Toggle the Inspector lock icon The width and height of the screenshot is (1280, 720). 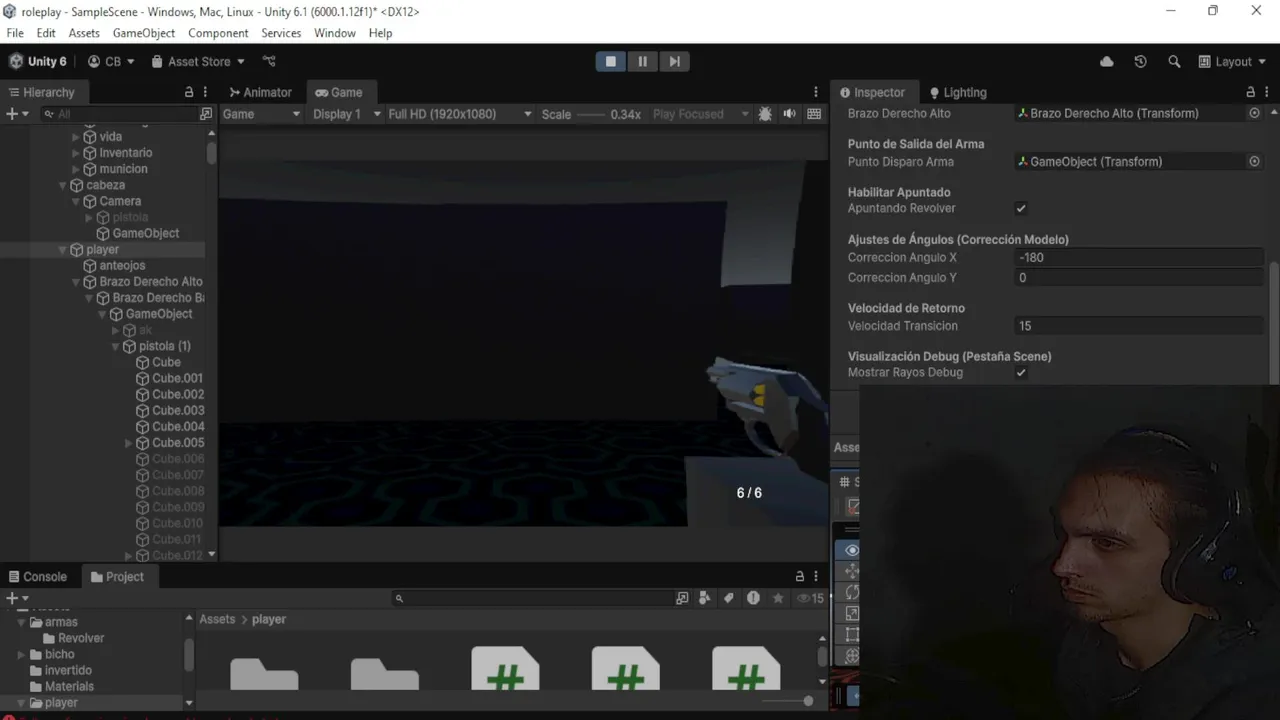(x=1250, y=92)
